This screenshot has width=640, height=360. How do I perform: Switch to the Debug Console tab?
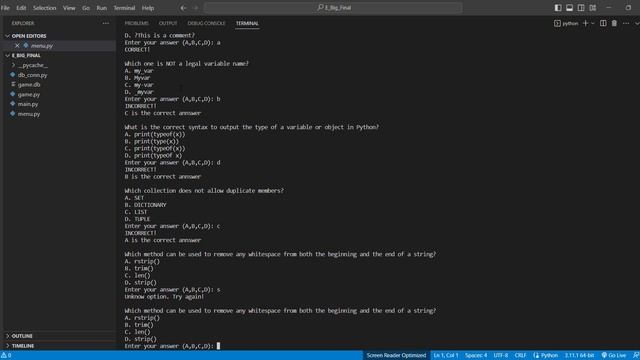click(x=206, y=23)
